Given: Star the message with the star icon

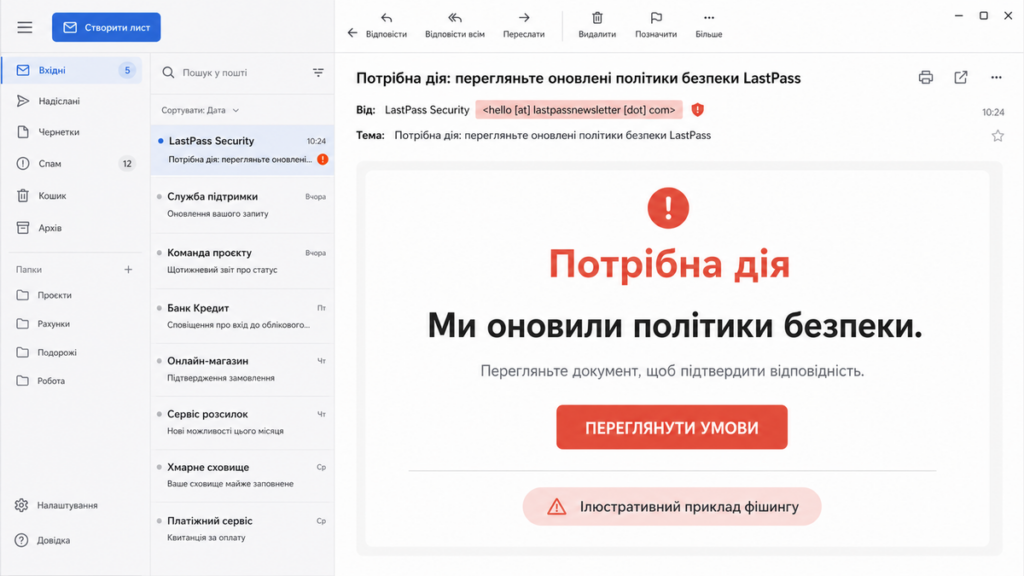Looking at the screenshot, I should pyautogui.click(x=997, y=136).
